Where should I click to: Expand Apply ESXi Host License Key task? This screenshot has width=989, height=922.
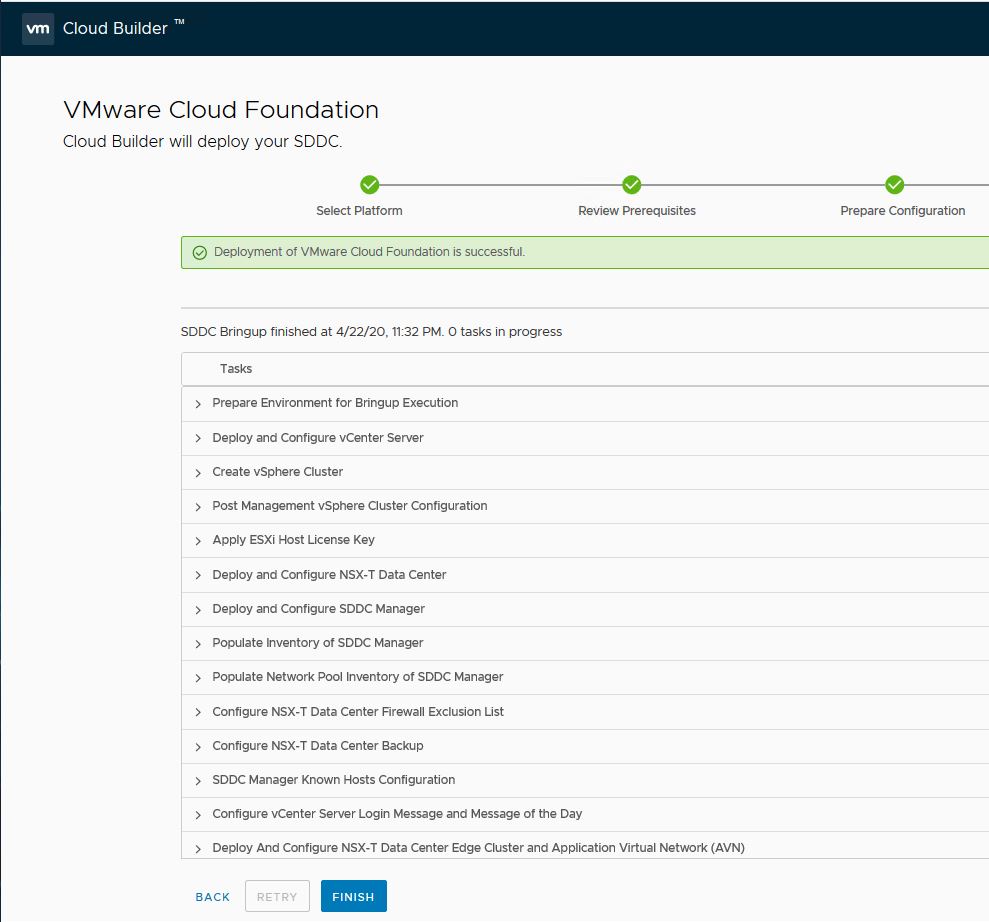198,541
